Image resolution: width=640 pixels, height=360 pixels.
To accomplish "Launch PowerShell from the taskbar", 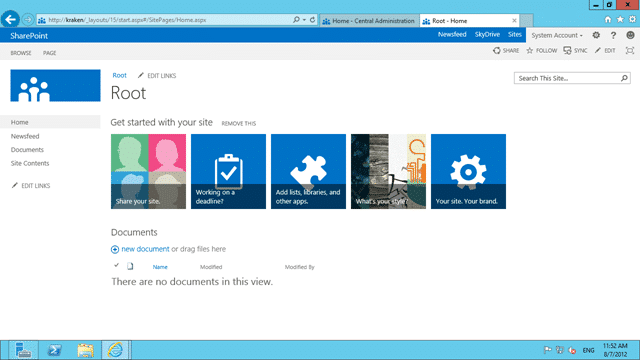I will tap(54, 350).
